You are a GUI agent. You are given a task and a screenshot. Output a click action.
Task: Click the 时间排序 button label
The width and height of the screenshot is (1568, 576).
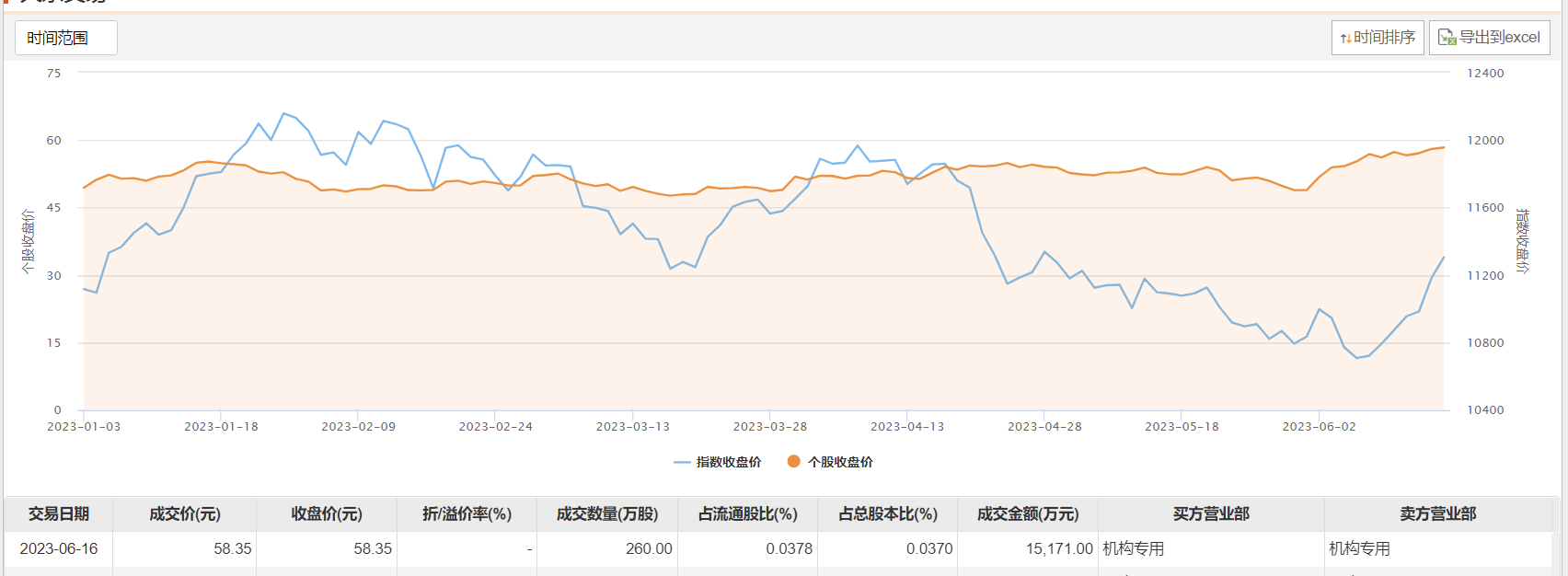(x=1384, y=38)
